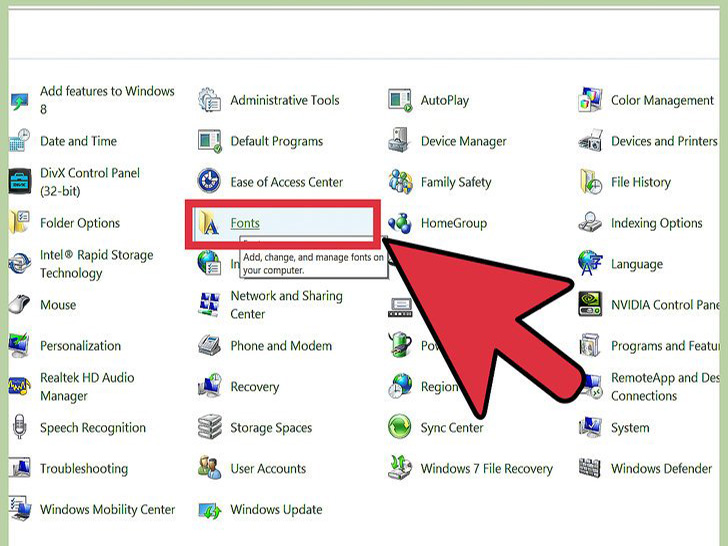This screenshot has width=728, height=546.
Task: Open Network and Sharing Center link
Action: pos(286,305)
